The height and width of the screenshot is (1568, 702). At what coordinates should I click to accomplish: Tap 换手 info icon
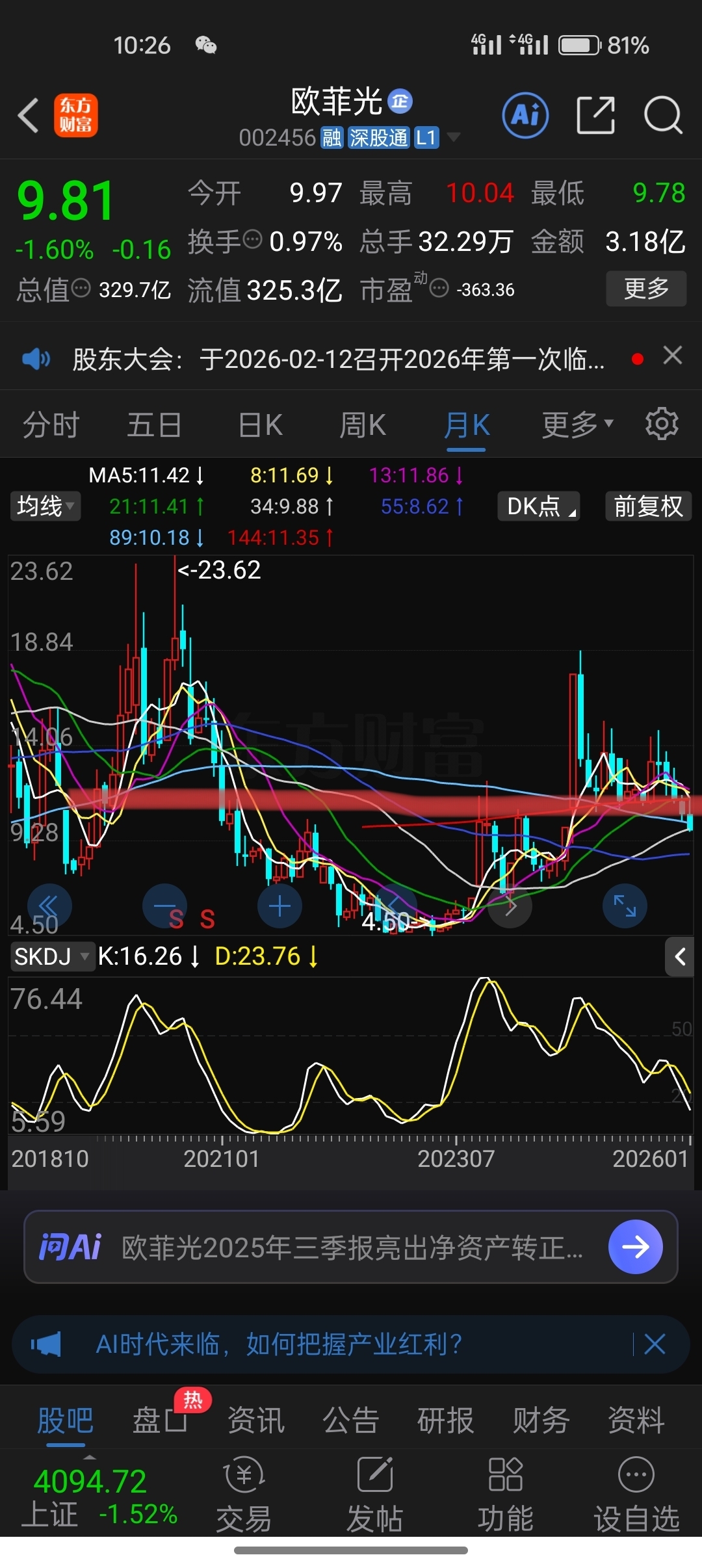(252, 239)
